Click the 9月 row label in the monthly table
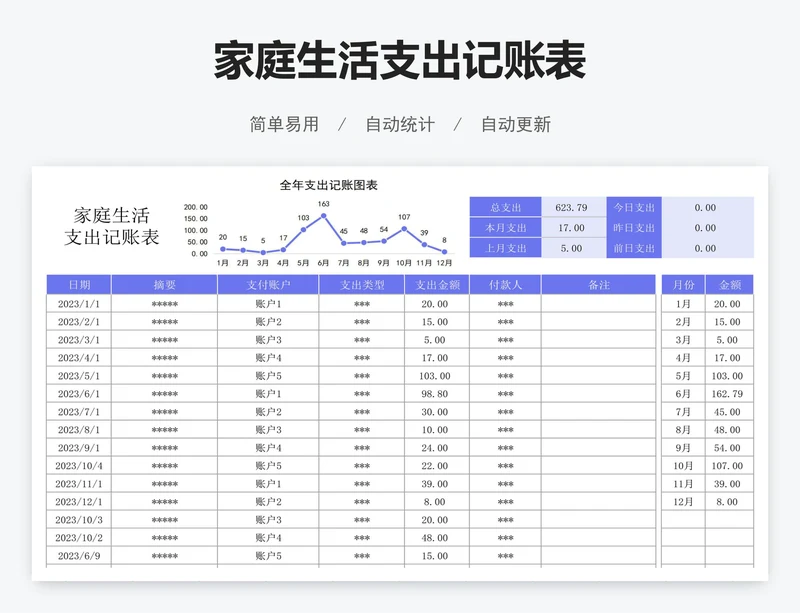This screenshot has width=800, height=613. [x=683, y=448]
